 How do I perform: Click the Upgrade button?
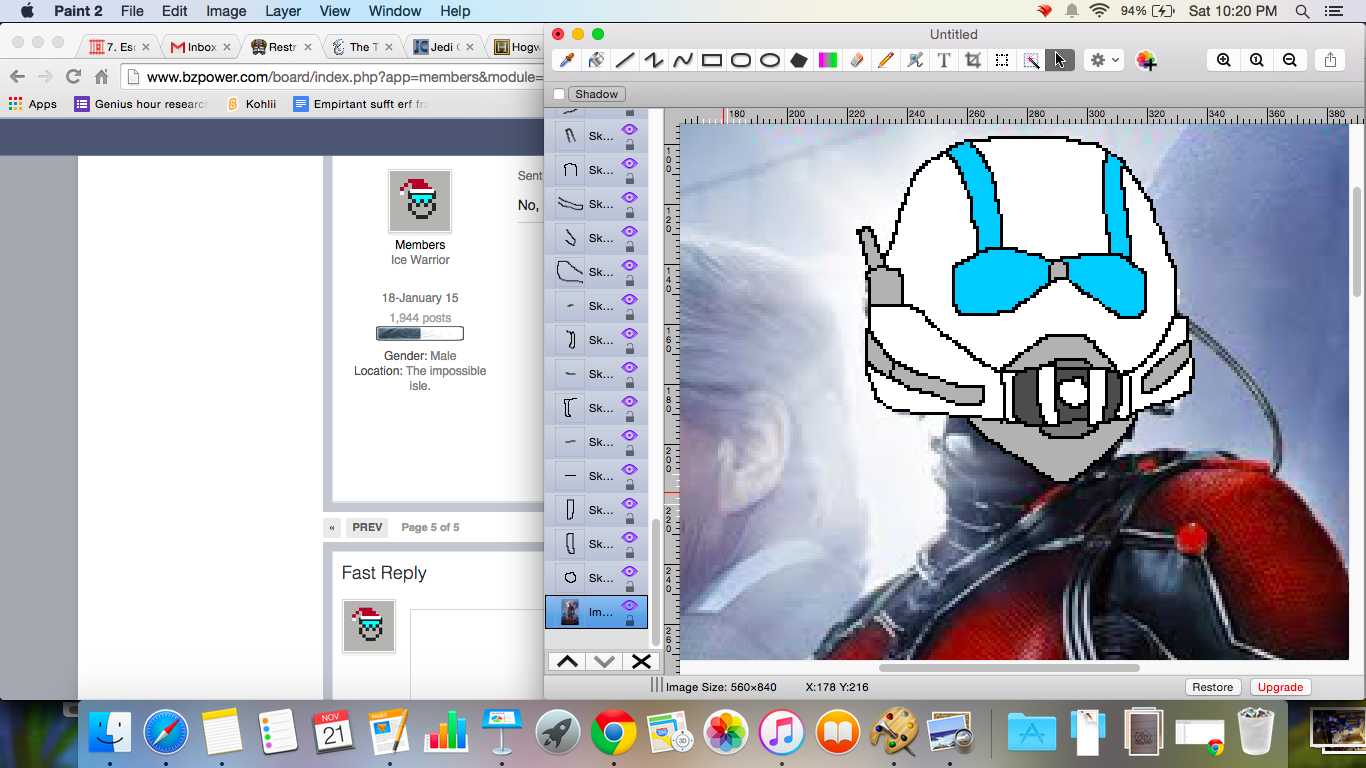(1280, 687)
